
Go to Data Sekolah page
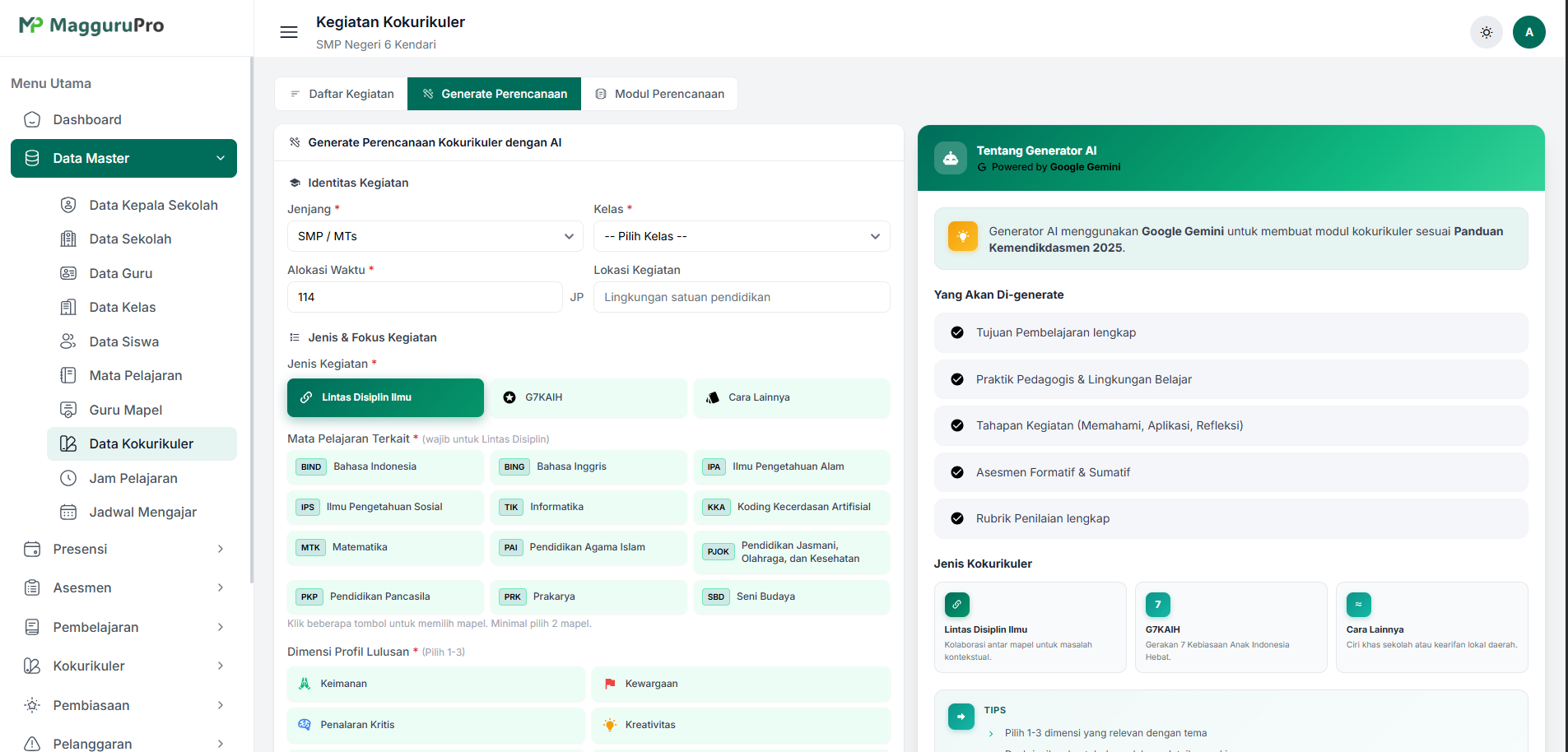coord(142,239)
